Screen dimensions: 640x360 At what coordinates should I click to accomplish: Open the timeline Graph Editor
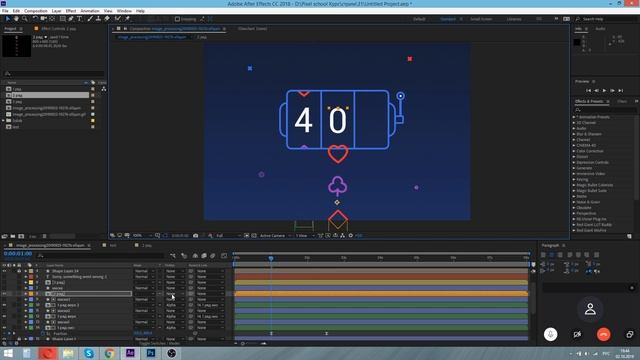pyautogui.click(x=224, y=256)
